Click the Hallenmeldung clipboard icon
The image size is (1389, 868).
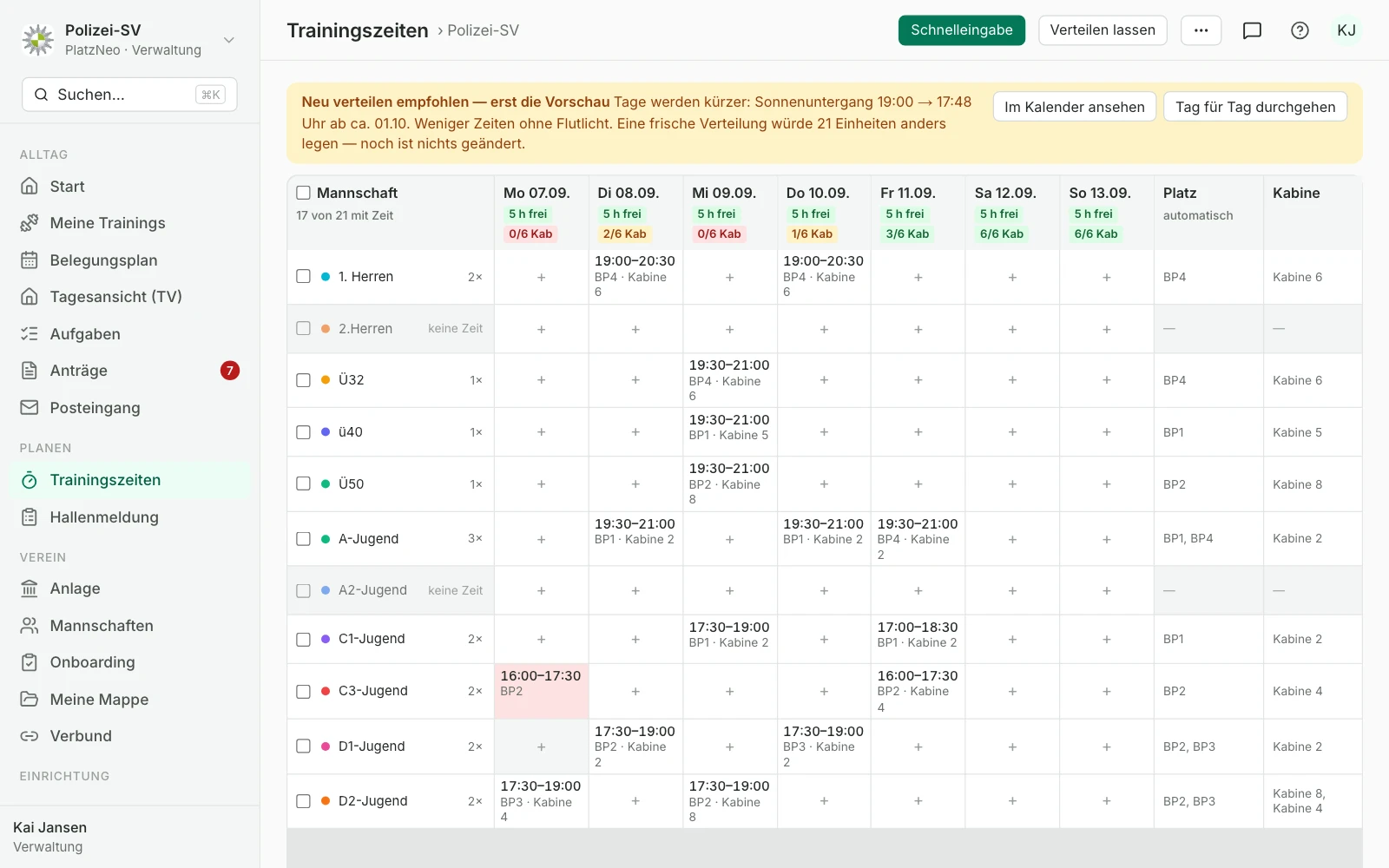[30, 517]
